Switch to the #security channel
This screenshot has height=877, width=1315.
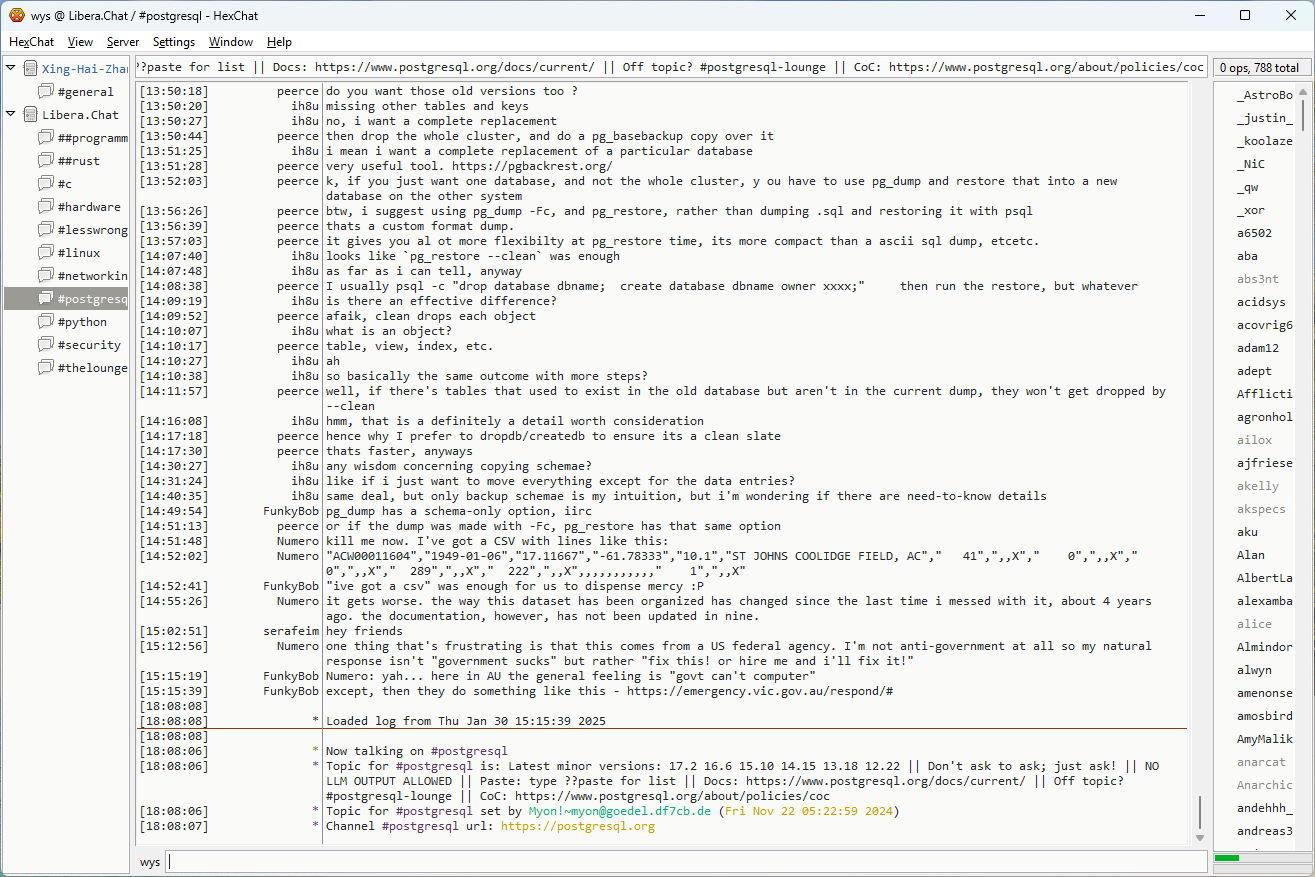89,345
